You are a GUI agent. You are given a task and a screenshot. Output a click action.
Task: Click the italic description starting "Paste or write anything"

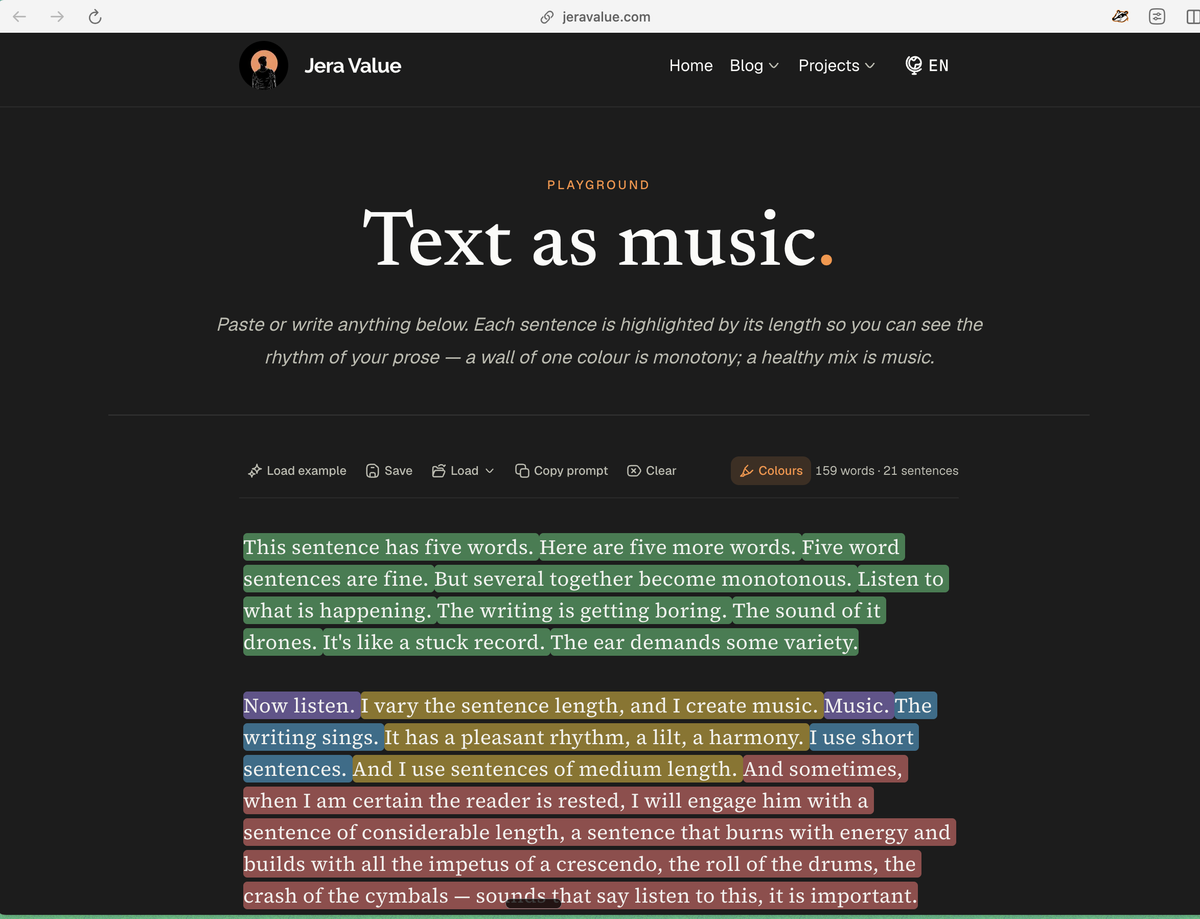pyautogui.click(x=599, y=341)
